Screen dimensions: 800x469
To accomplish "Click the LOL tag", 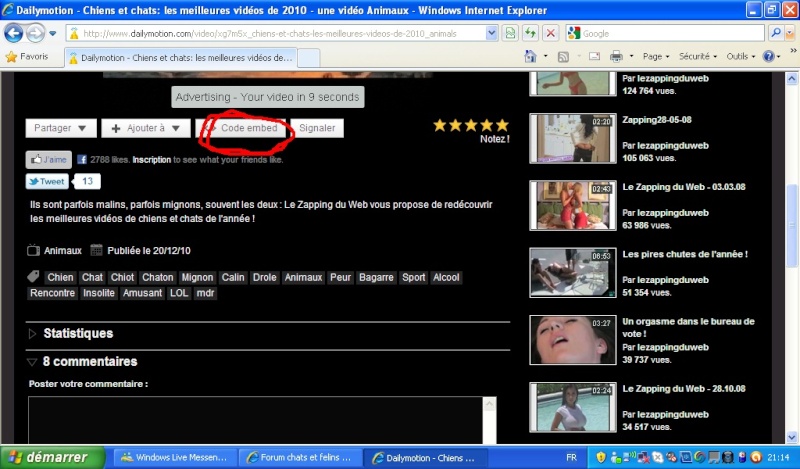I will [x=179, y=293].
